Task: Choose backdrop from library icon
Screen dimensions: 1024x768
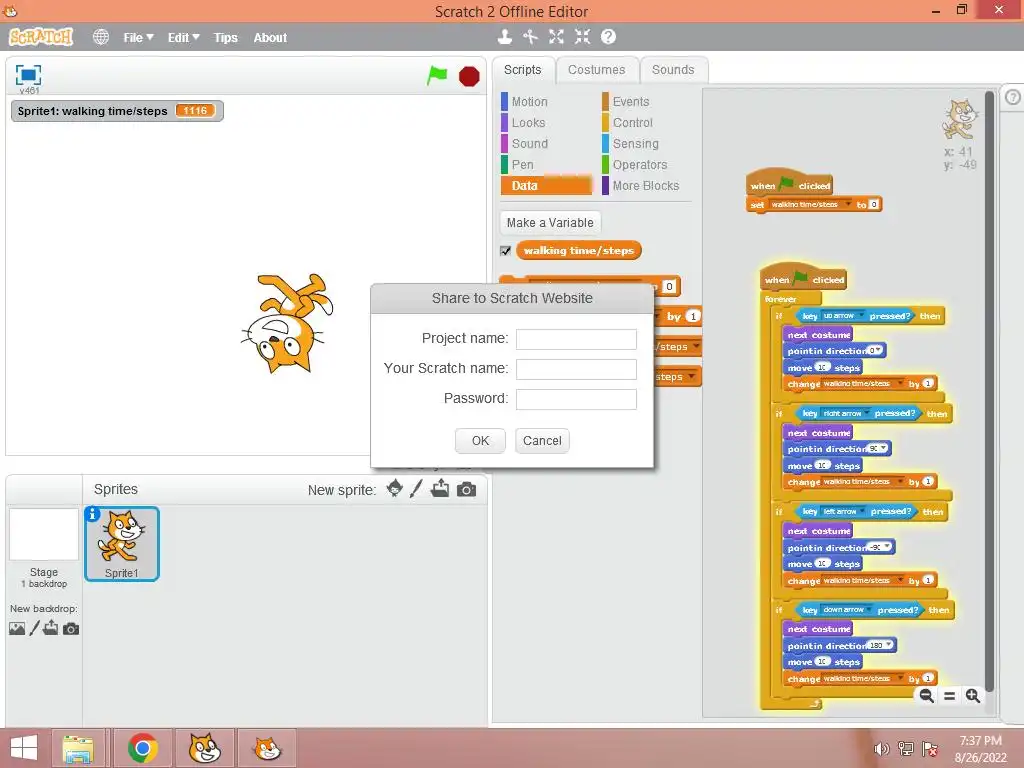Action: point(17,628)
